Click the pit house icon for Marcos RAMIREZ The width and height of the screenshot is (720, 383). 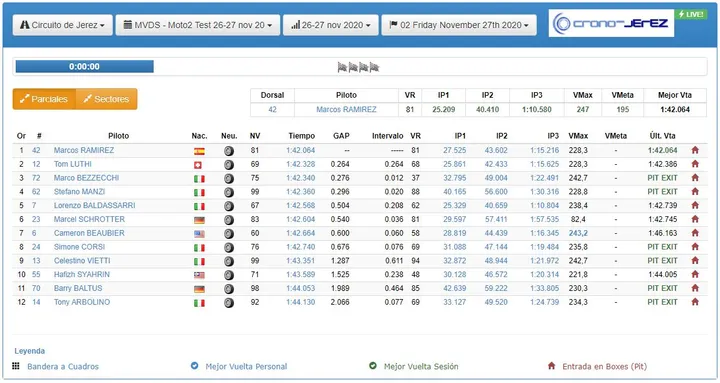695,150
